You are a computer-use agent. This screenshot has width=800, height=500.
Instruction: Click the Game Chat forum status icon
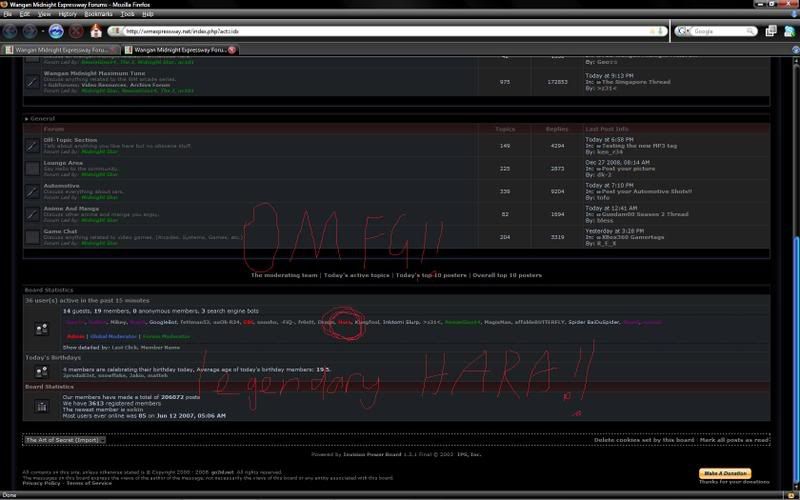coord(32,237)
